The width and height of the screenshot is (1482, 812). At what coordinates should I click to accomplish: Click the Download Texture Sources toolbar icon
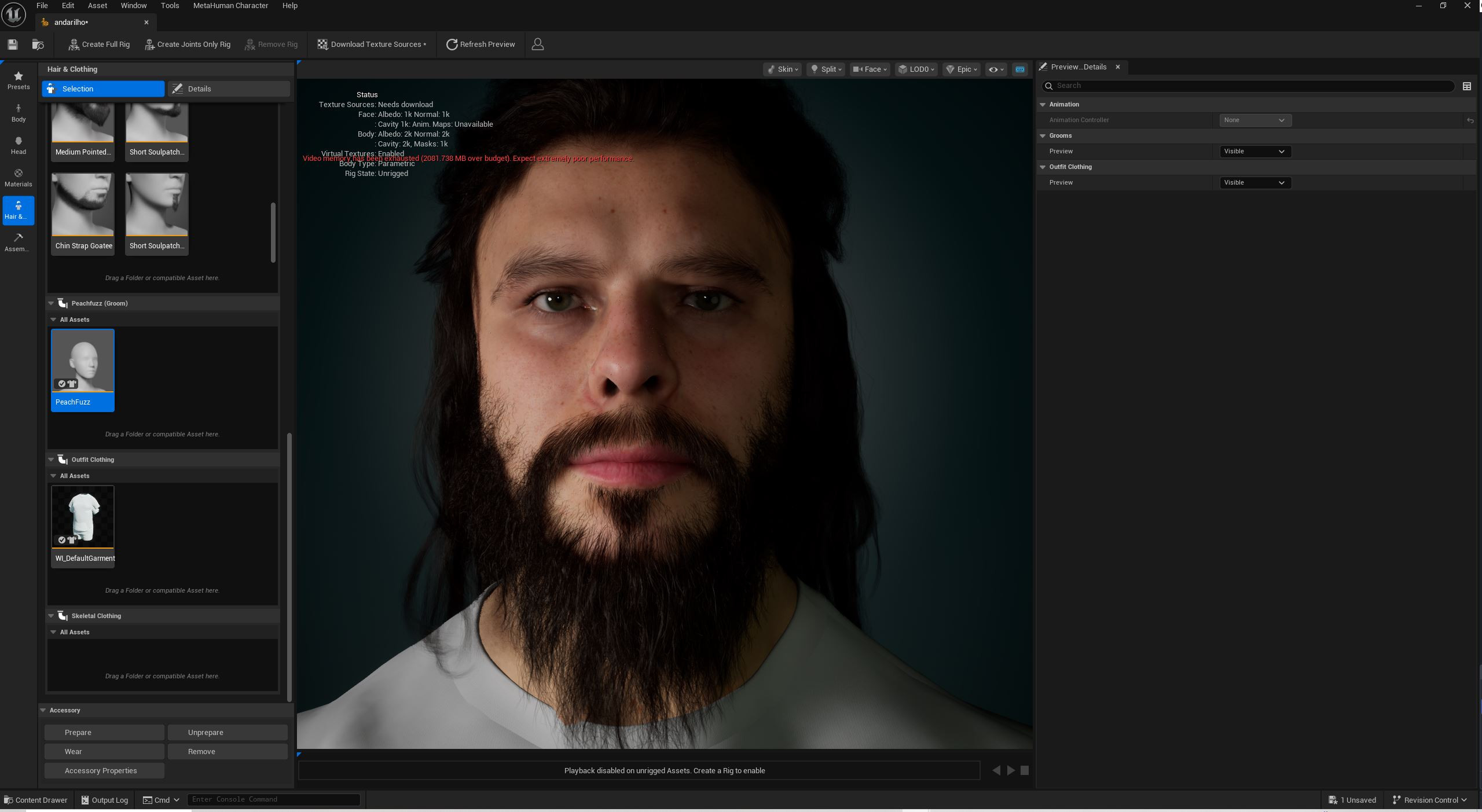(322, 44)
